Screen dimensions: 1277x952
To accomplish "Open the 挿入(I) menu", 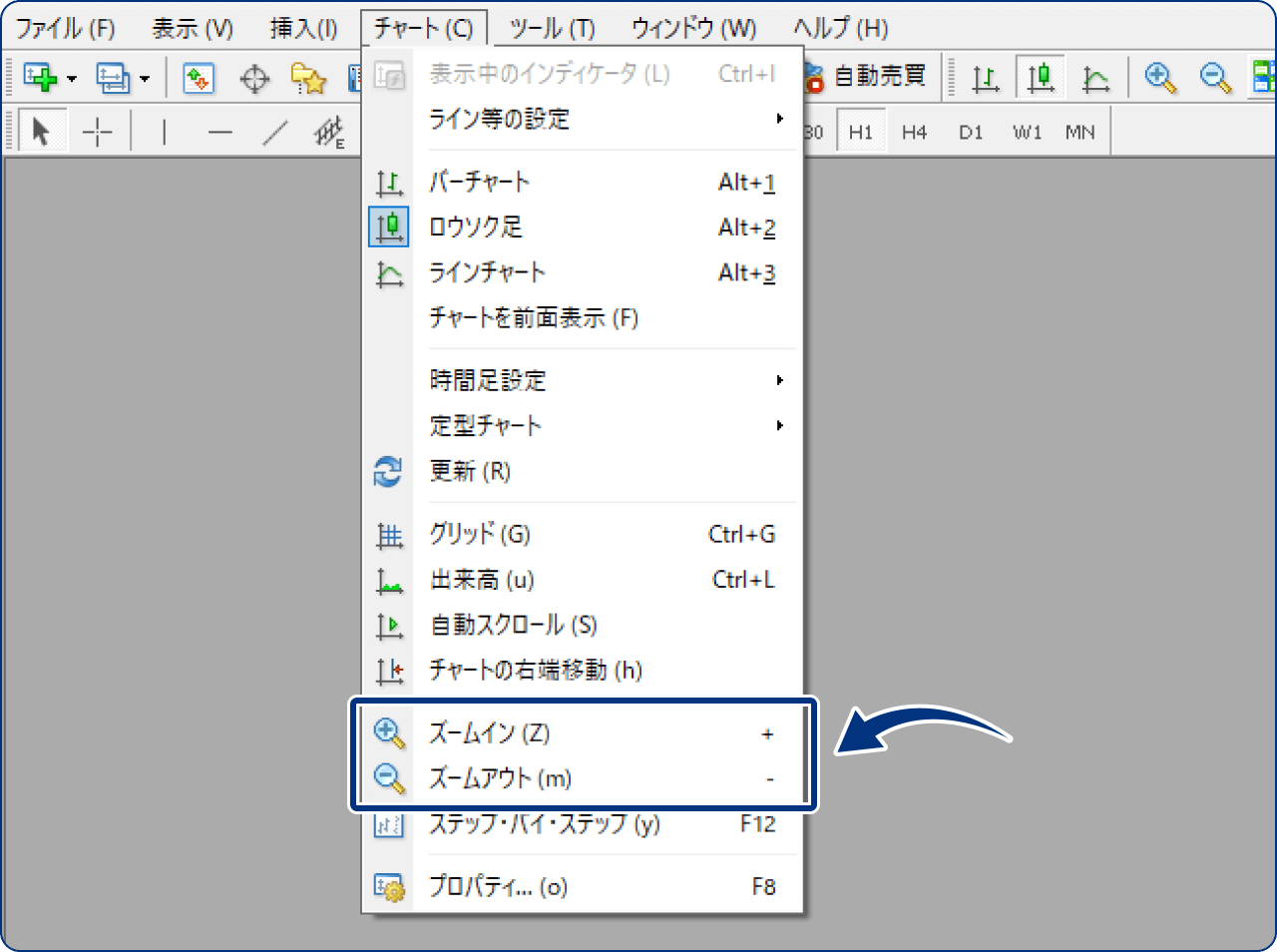I will (303, 28).
